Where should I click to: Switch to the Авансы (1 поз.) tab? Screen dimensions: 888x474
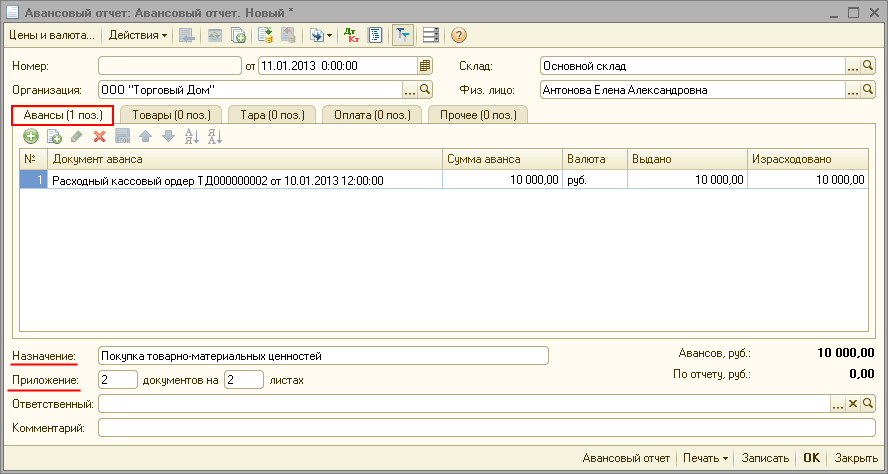(x=63, y=115)
